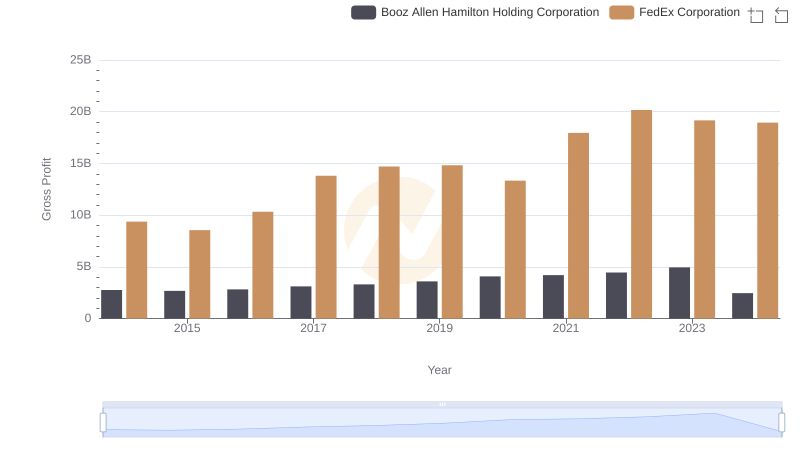800x461 pixels.
Task: Click the 5B y-axis label
Action: click(x=84, y=266)
